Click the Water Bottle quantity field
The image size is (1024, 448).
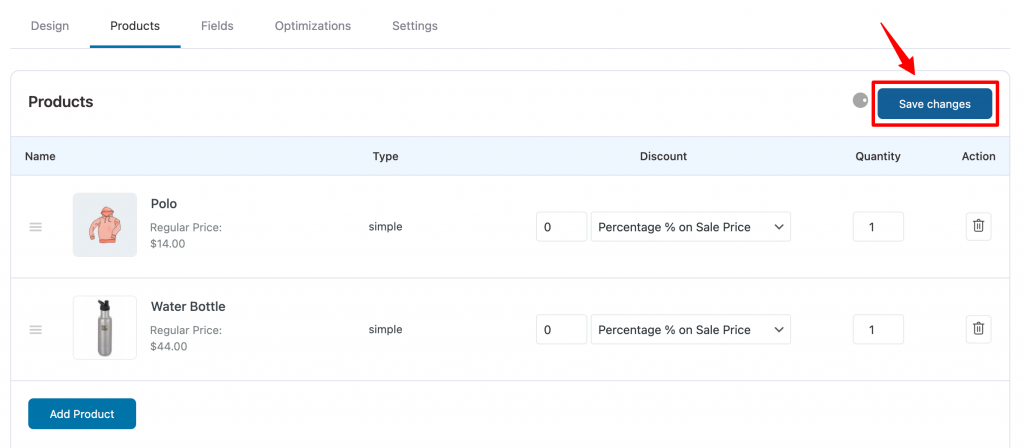878,329
